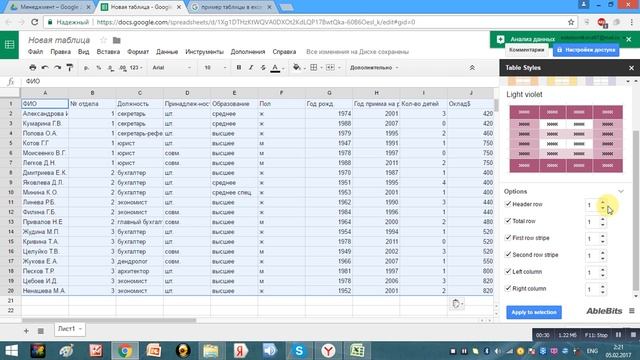
Task: Select the Light violet style preview
Action: click(x=566, y=139)
